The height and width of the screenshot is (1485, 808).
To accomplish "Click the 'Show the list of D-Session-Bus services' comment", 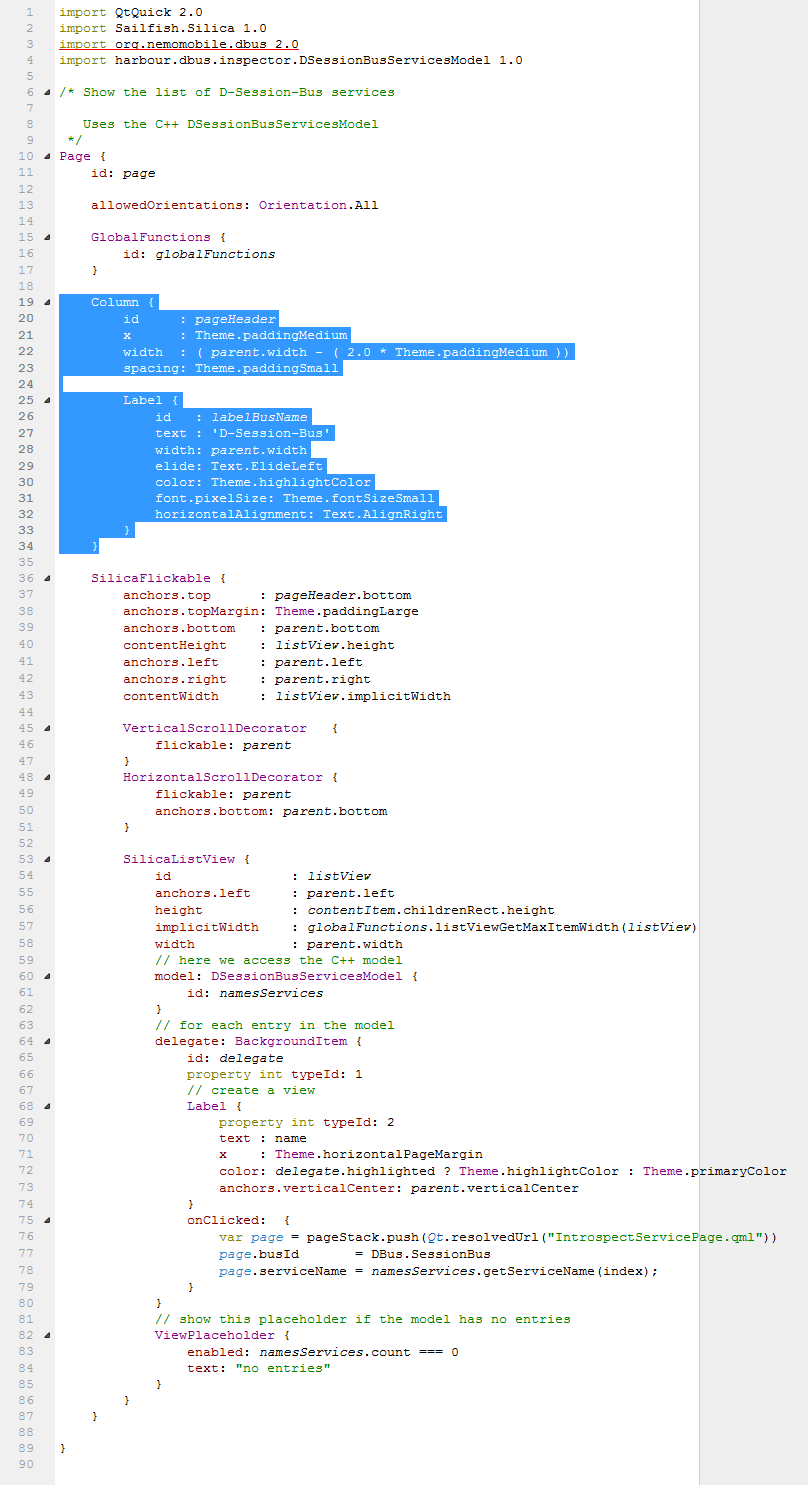I will tap(239, 92).
